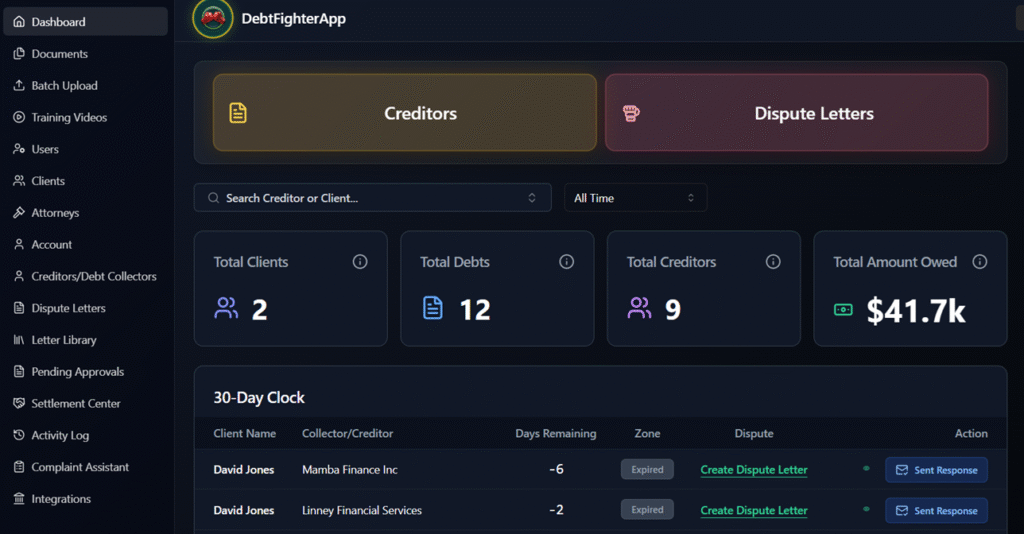Open the Dispute Letters panel button
This screenshot has height=534, width=1024.
click(796, 113)
